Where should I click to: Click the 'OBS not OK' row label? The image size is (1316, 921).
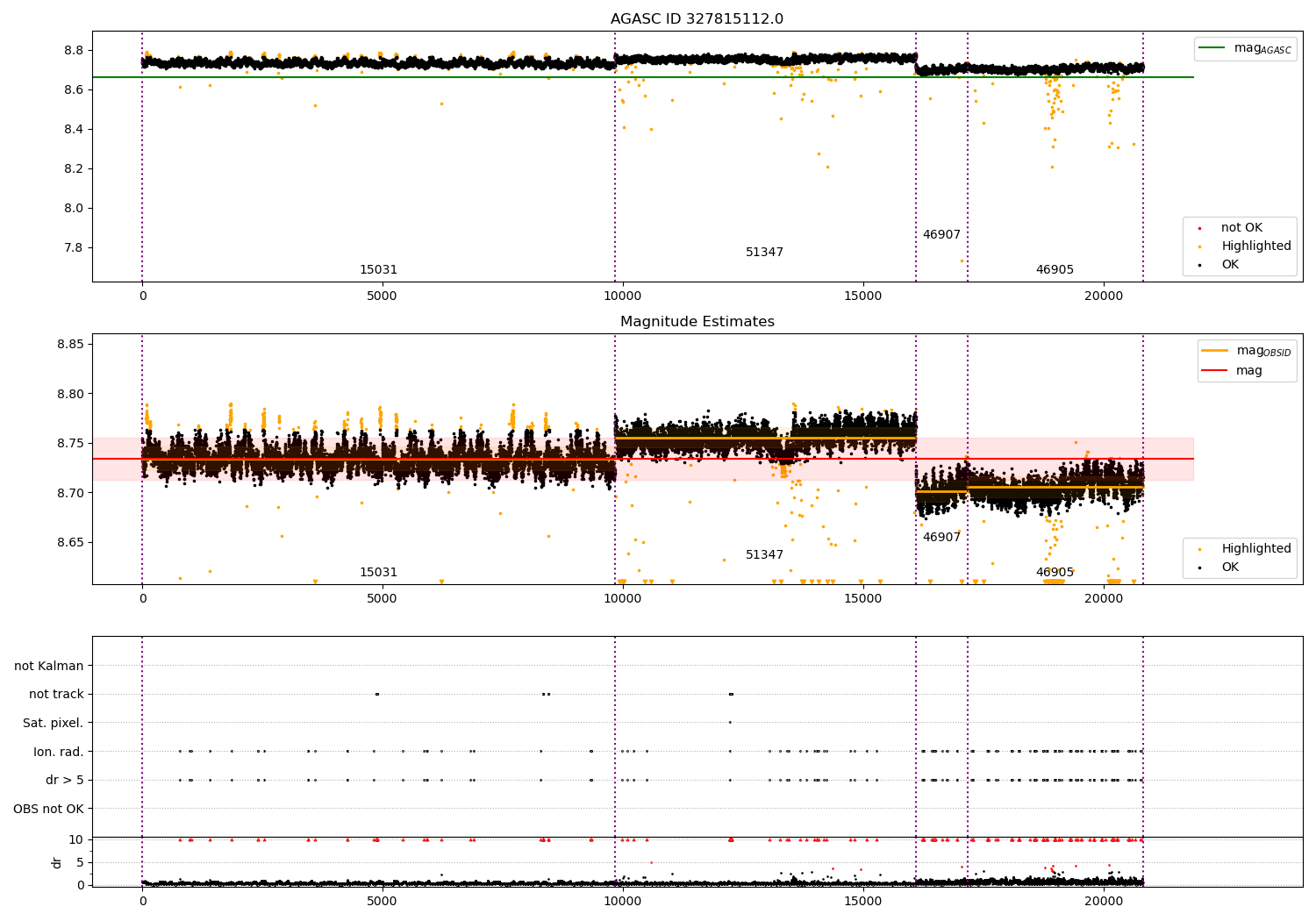coord(48,809)
